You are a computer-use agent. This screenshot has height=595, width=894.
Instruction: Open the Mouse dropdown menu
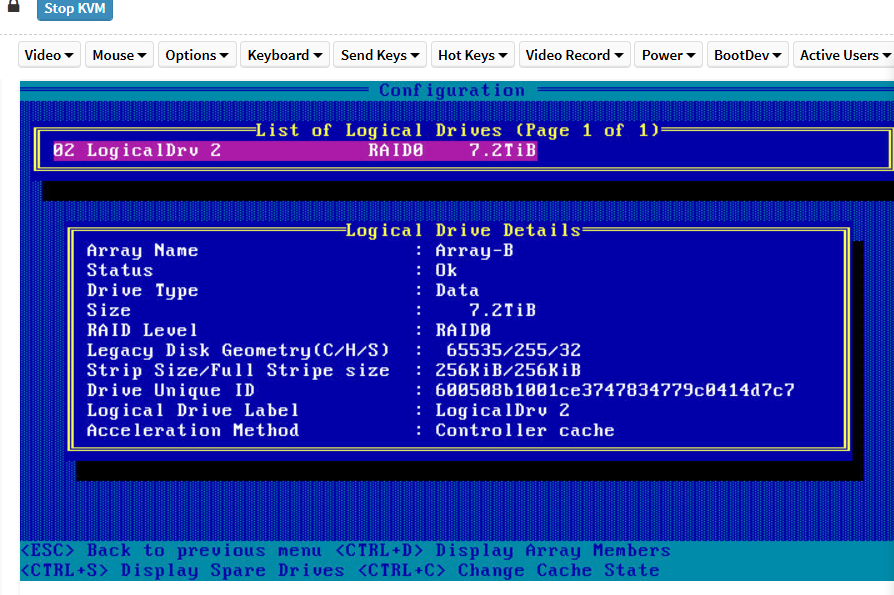[x=119, y=55]
